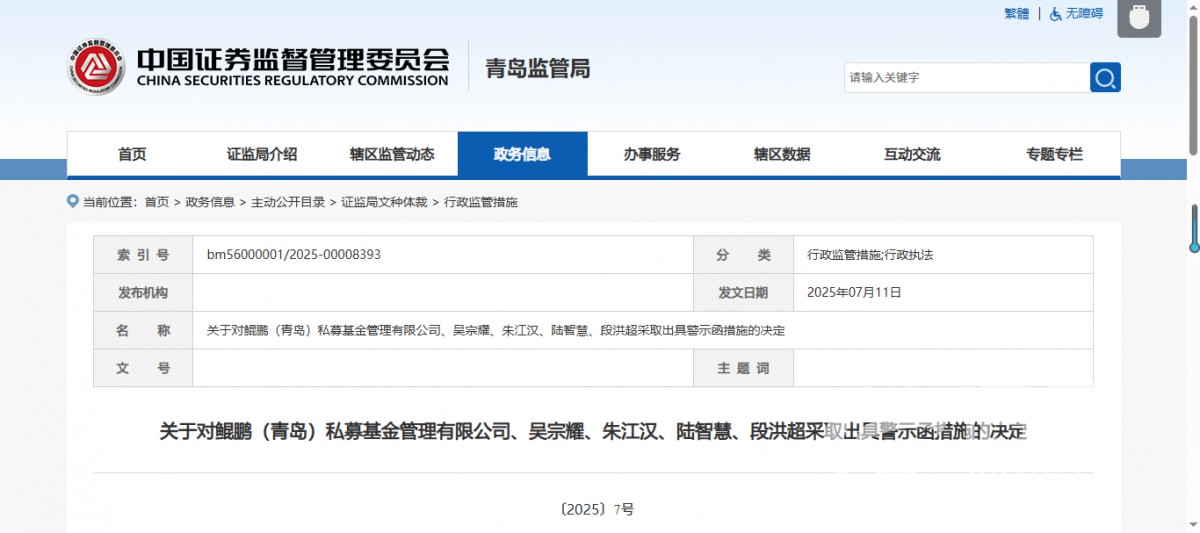Select the 政务信息 active tab
Image resolution: width=1200 pixels, height=533 pixels.
(522, 154)
